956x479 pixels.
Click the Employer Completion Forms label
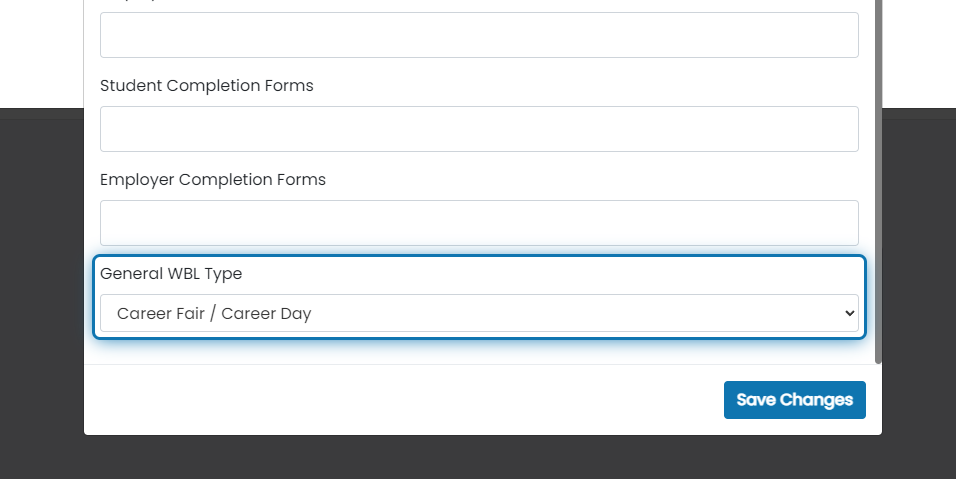point(213,180)
